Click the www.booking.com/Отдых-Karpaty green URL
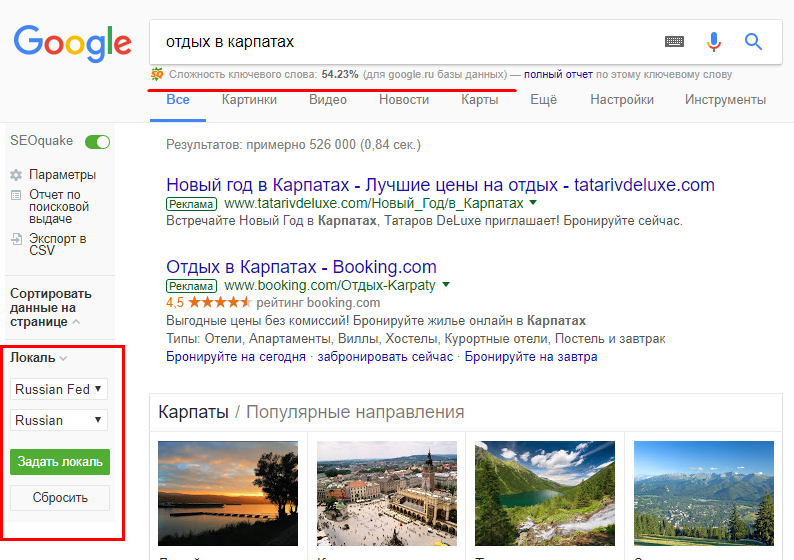Viewport: 794px width, 560px height. pos(330,285)
